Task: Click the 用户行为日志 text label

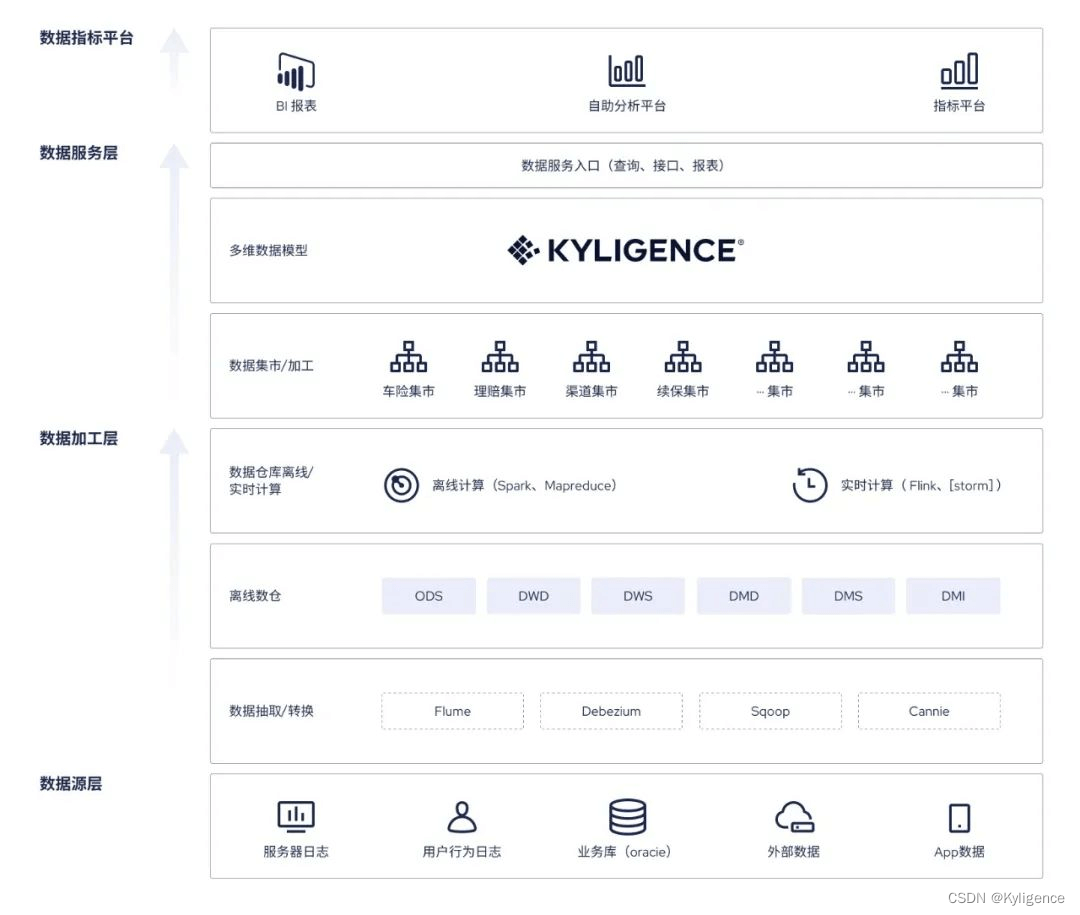Action: (x=461, y=852)
